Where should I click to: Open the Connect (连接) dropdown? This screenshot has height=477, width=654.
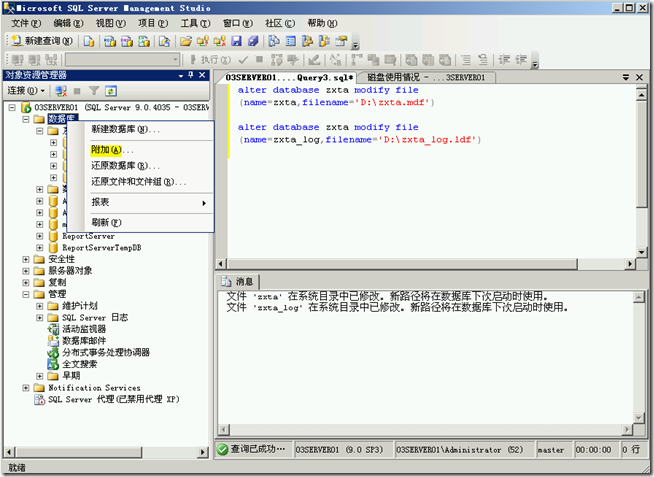tap(26, 90)
